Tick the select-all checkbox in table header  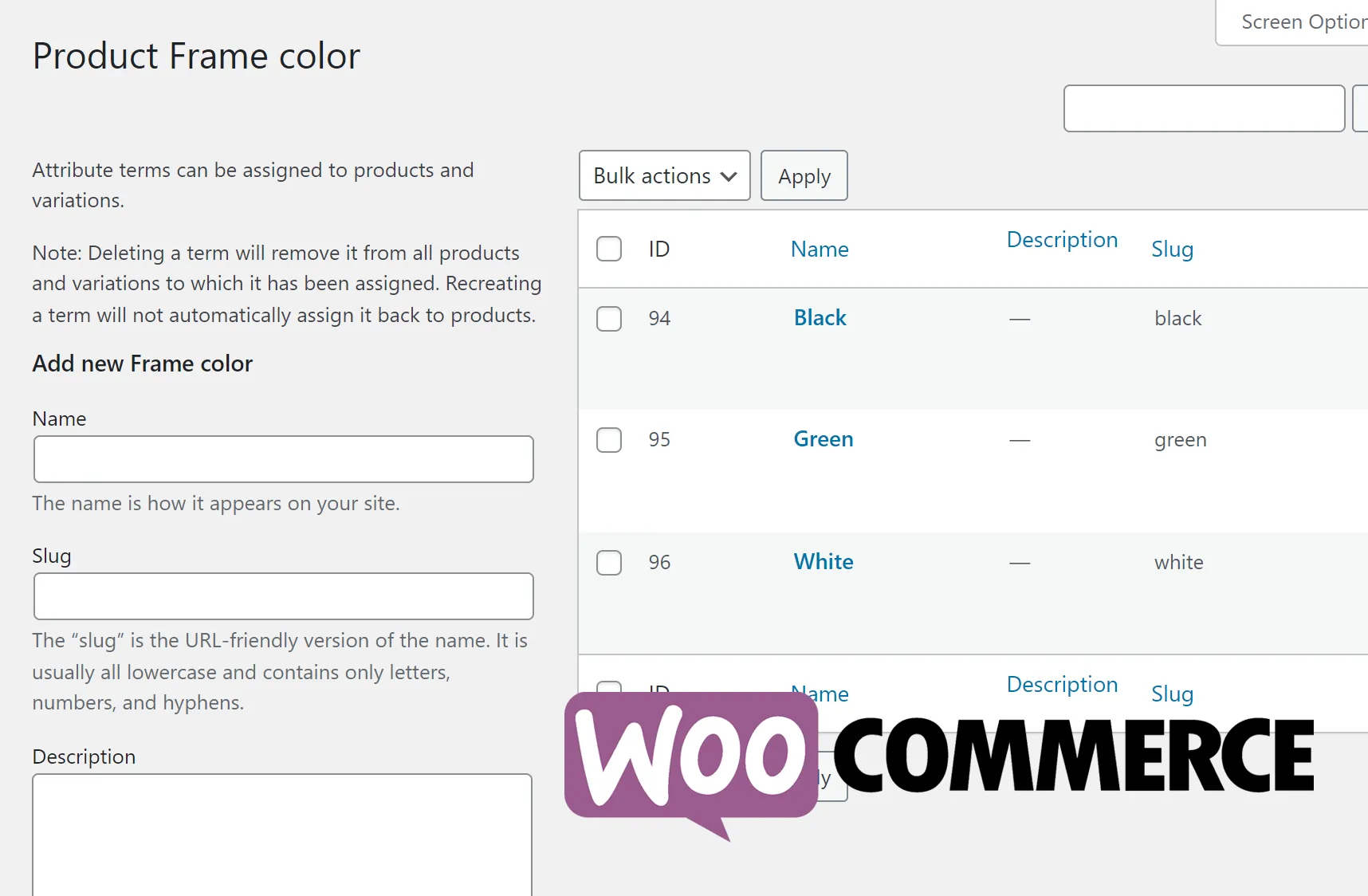[x=609, y=249]
